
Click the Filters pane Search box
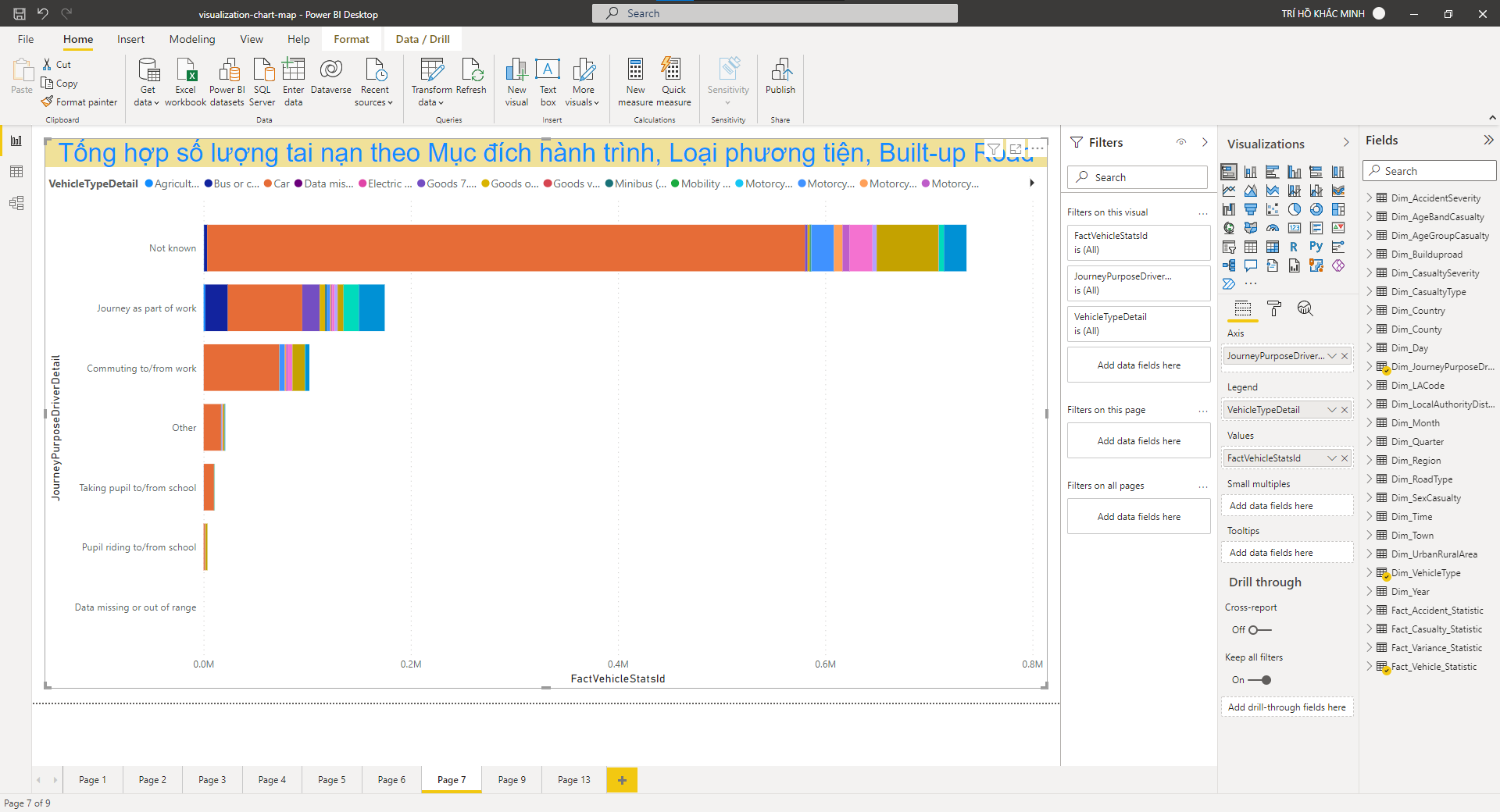tap(1137, 177)
